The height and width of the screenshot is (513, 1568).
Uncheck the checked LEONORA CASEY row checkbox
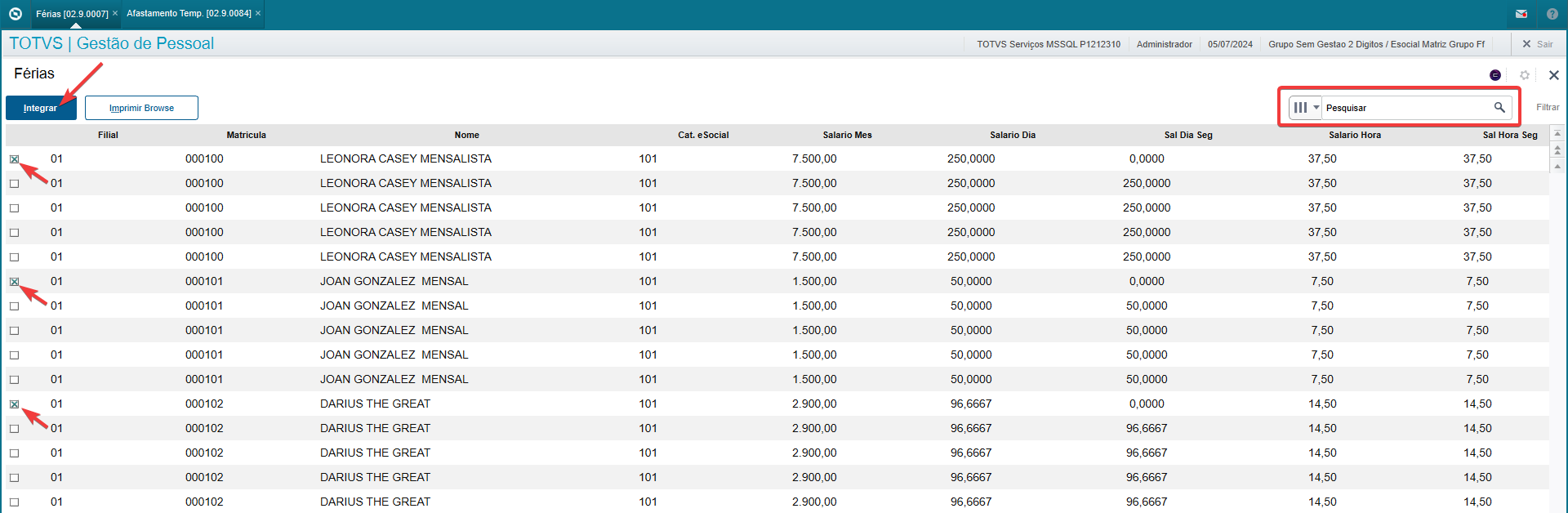click(14, 159)
